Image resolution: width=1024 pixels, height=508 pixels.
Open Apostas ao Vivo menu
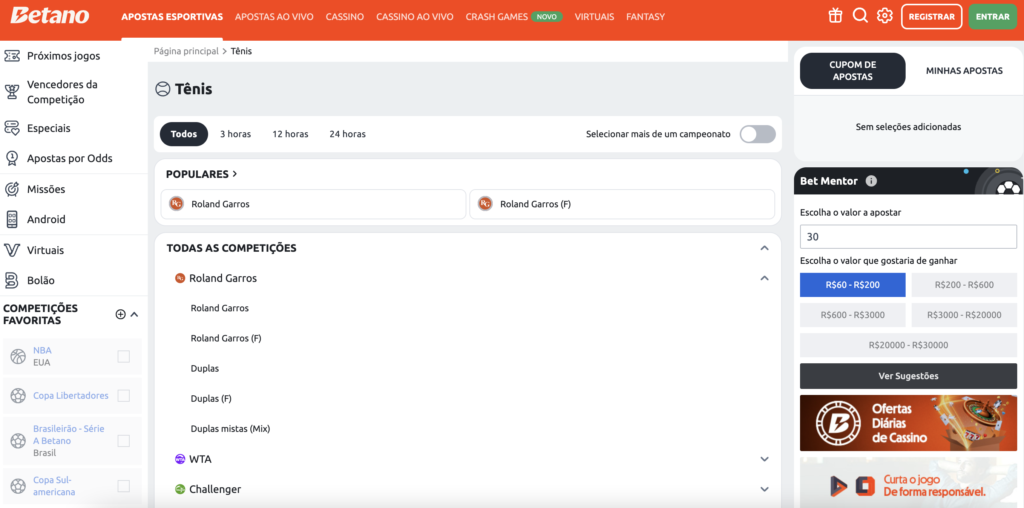[x=274, y=17]
